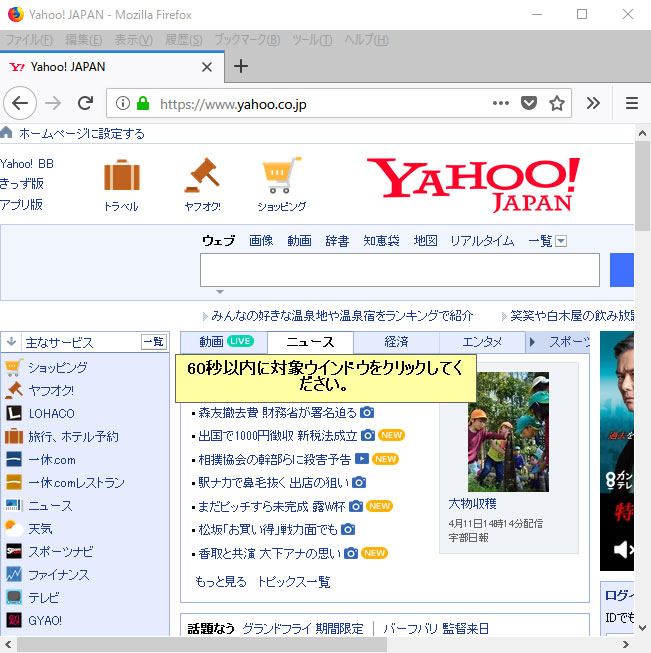Open 天気 weather in the sidebar
651x653 pixels.
coord(40,529)
